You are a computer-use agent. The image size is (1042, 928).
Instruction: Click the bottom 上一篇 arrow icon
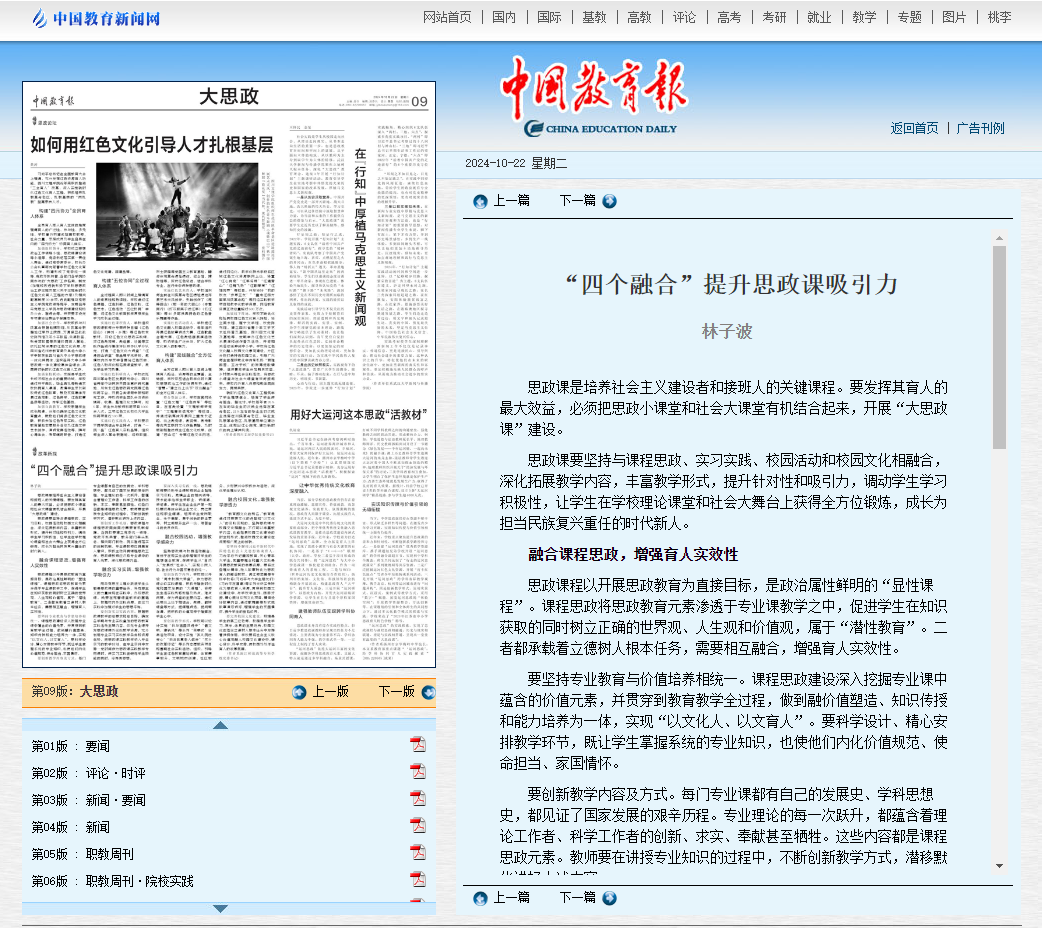pos(480,899)
